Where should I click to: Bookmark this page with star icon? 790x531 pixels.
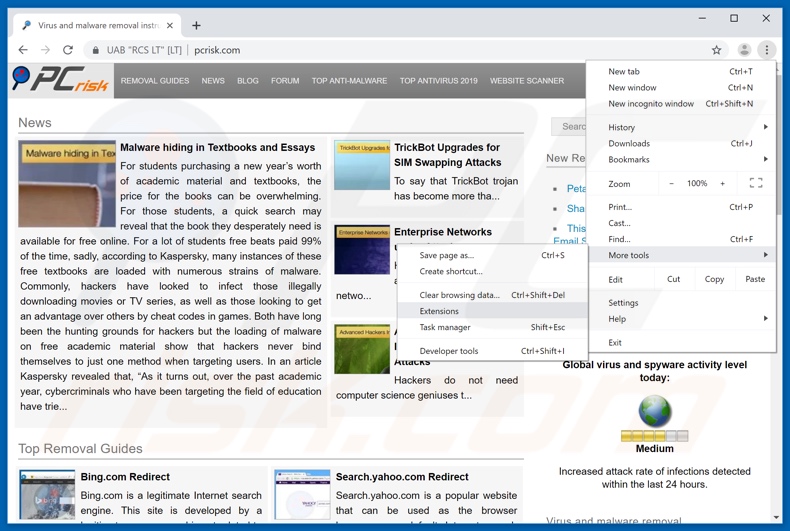pos(716,50)
